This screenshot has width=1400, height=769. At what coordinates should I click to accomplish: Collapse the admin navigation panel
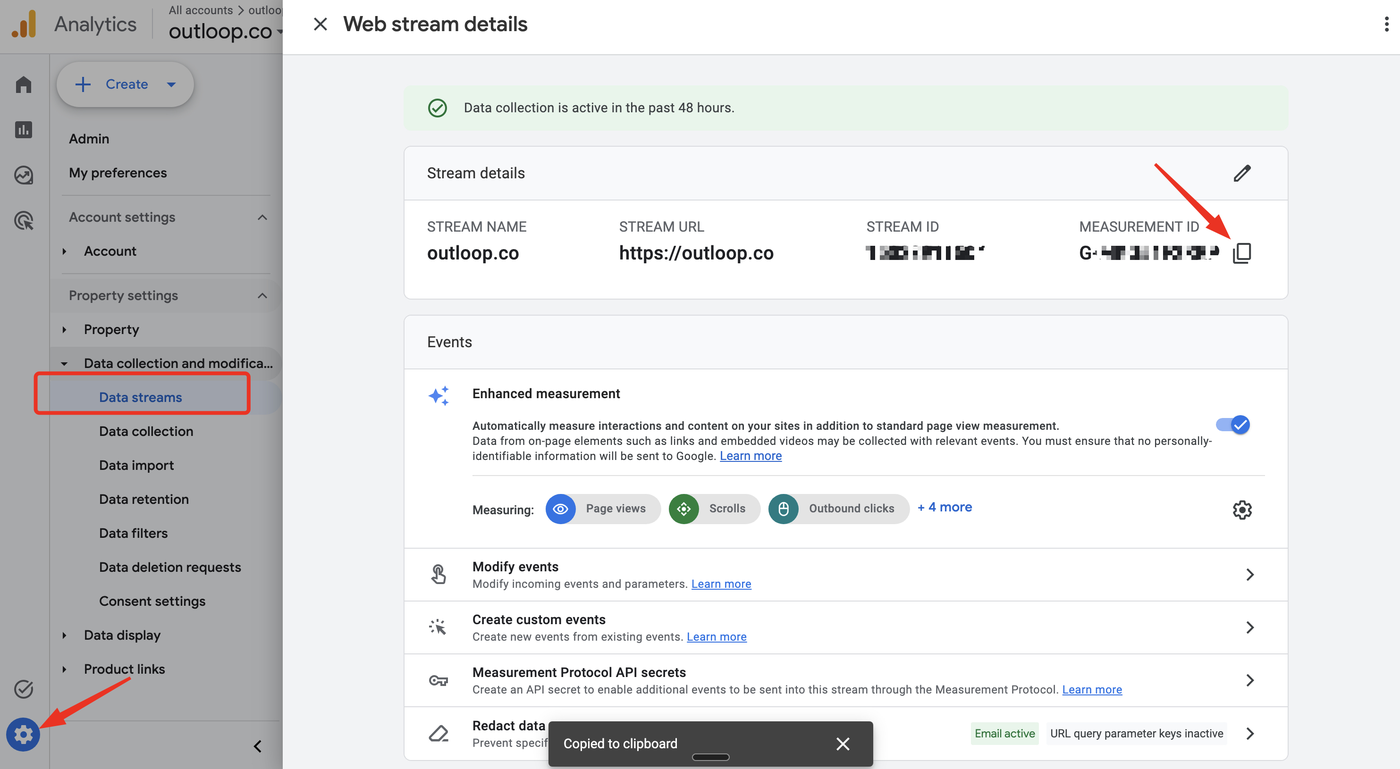tap(258, 746)
